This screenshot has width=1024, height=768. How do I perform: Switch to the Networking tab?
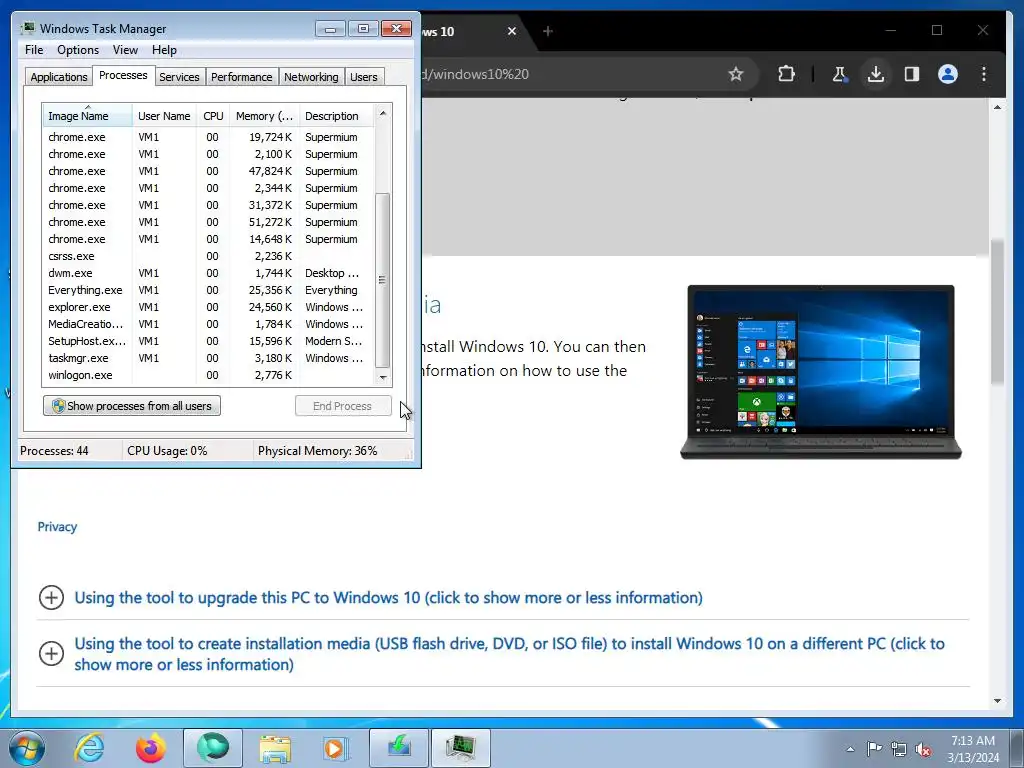click(311, 76)
